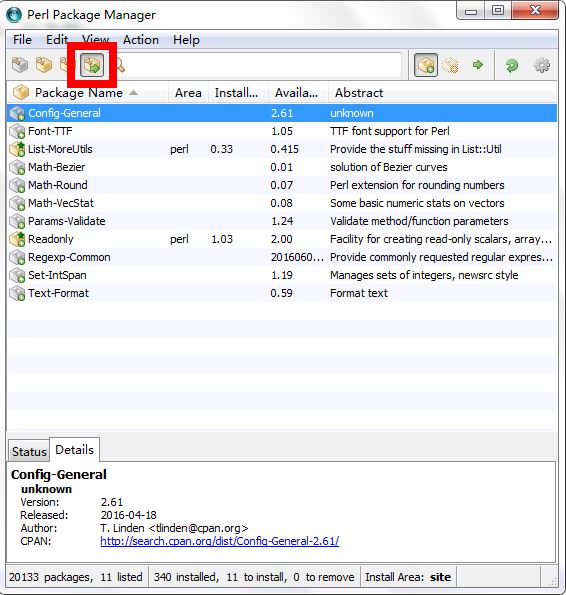Screen dimensions: 566x595
Task: Click Readonly upgradable package icon
Action: [17, 239]
